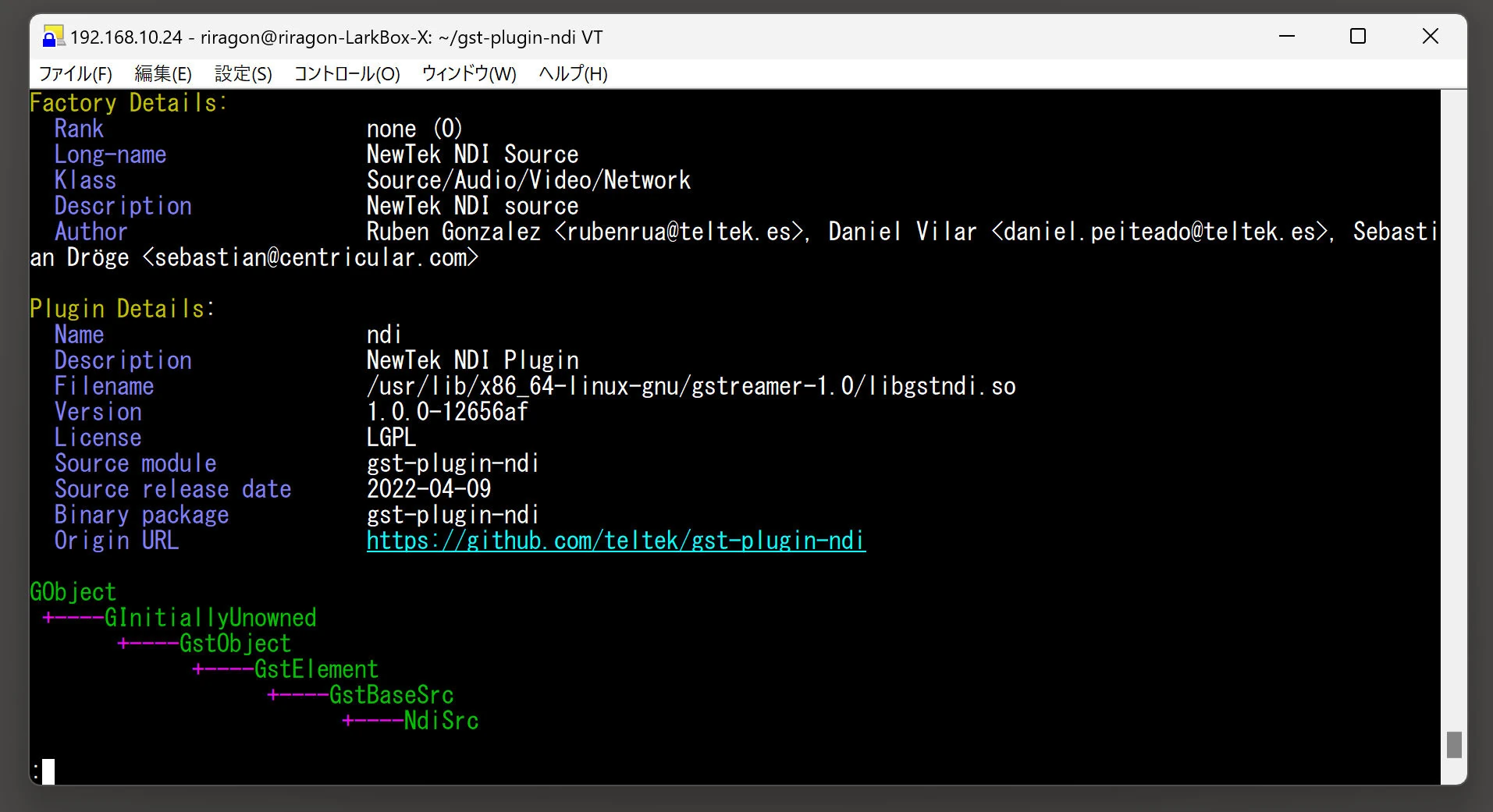Close the Tera Term window
This screenshot has width=1493, height=812.
[1430, 37]
